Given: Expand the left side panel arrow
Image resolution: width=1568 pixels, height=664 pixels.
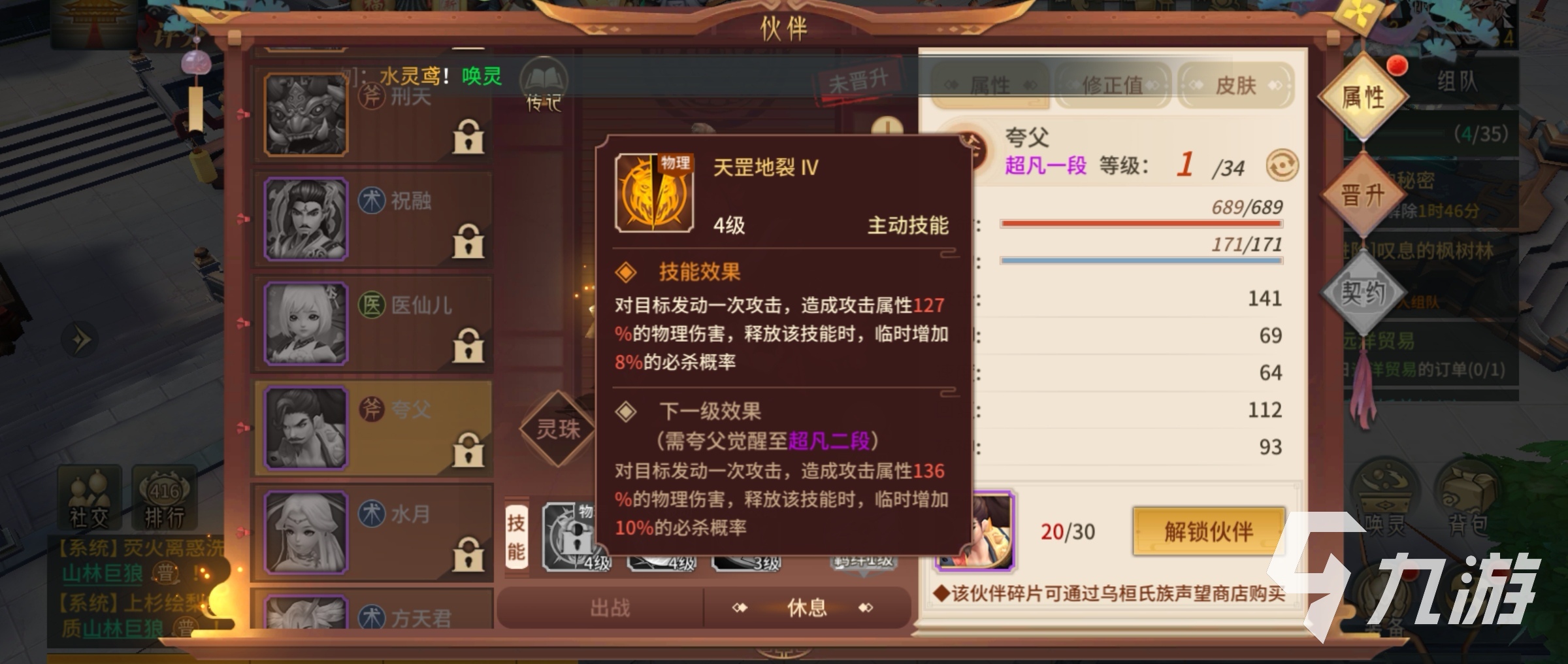Looking at the screenshot, I should [x=80, y=340].
